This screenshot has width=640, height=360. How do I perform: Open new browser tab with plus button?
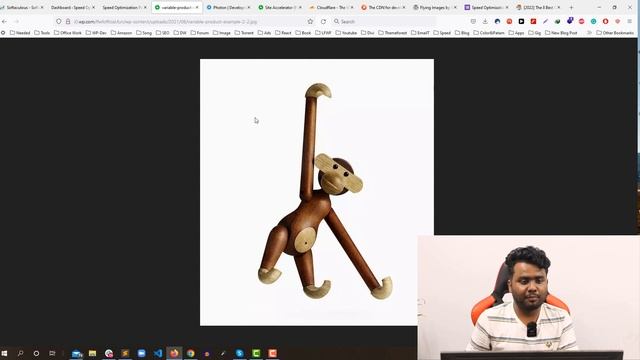(571, 7)
